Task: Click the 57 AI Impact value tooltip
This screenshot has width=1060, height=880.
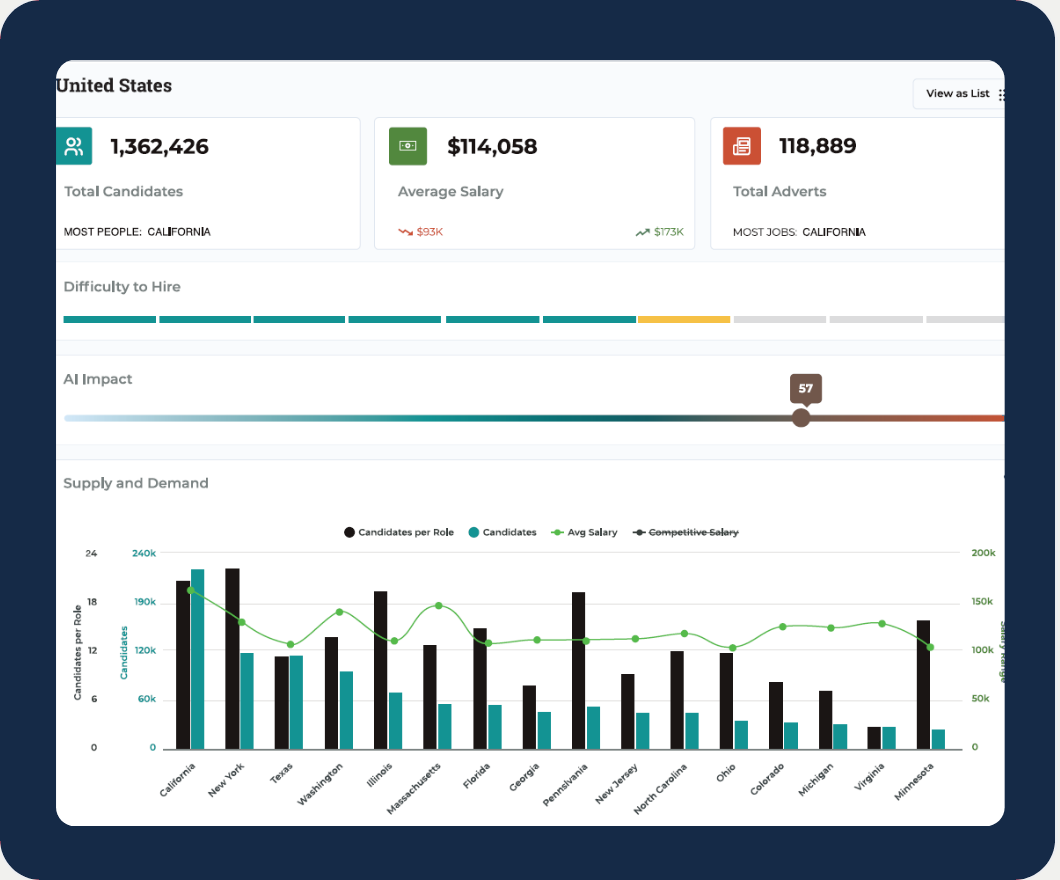Action: pyautogui.click(x=806, y=389)
